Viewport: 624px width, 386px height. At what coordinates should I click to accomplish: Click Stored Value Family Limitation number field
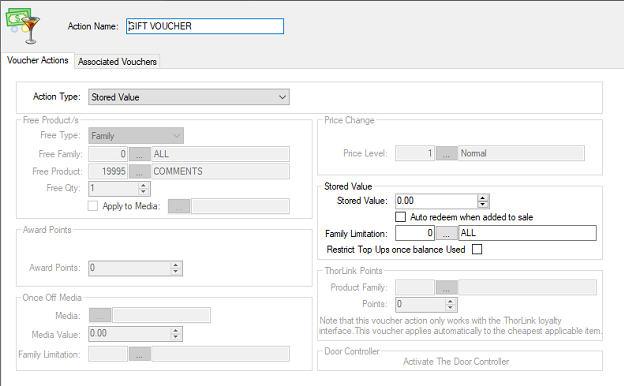415,233
